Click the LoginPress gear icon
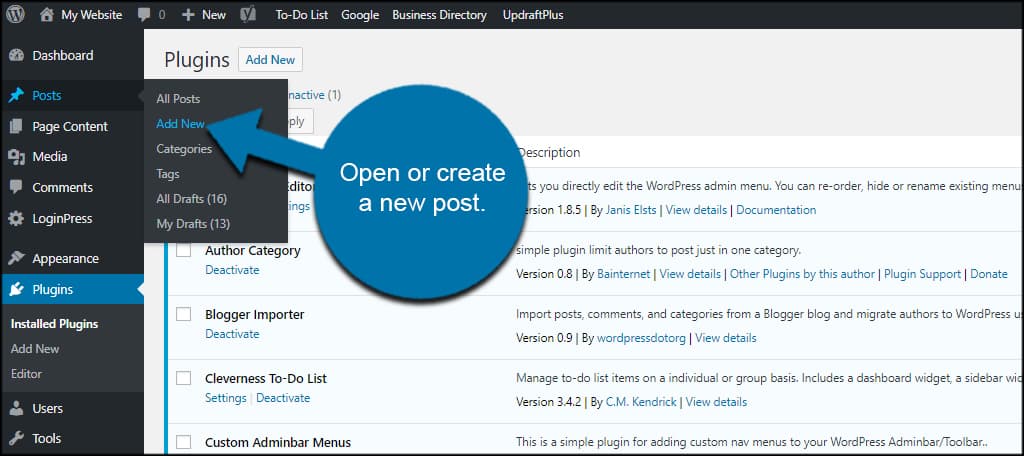Screen dimensions: 1024x456 [16, 219]
